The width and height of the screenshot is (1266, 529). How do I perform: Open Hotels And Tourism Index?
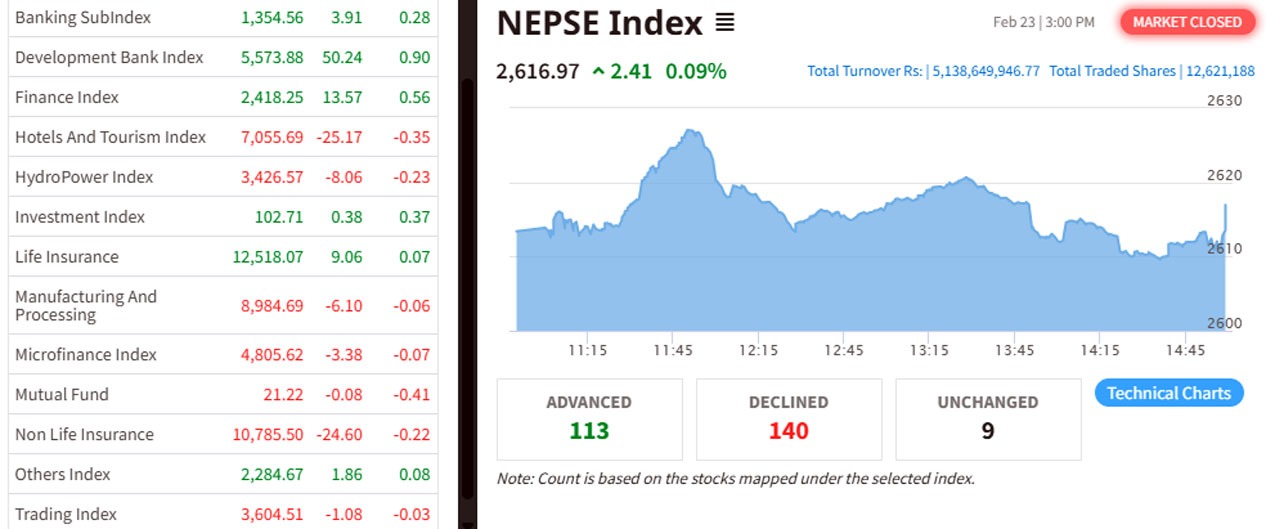(x=110, y=137)
